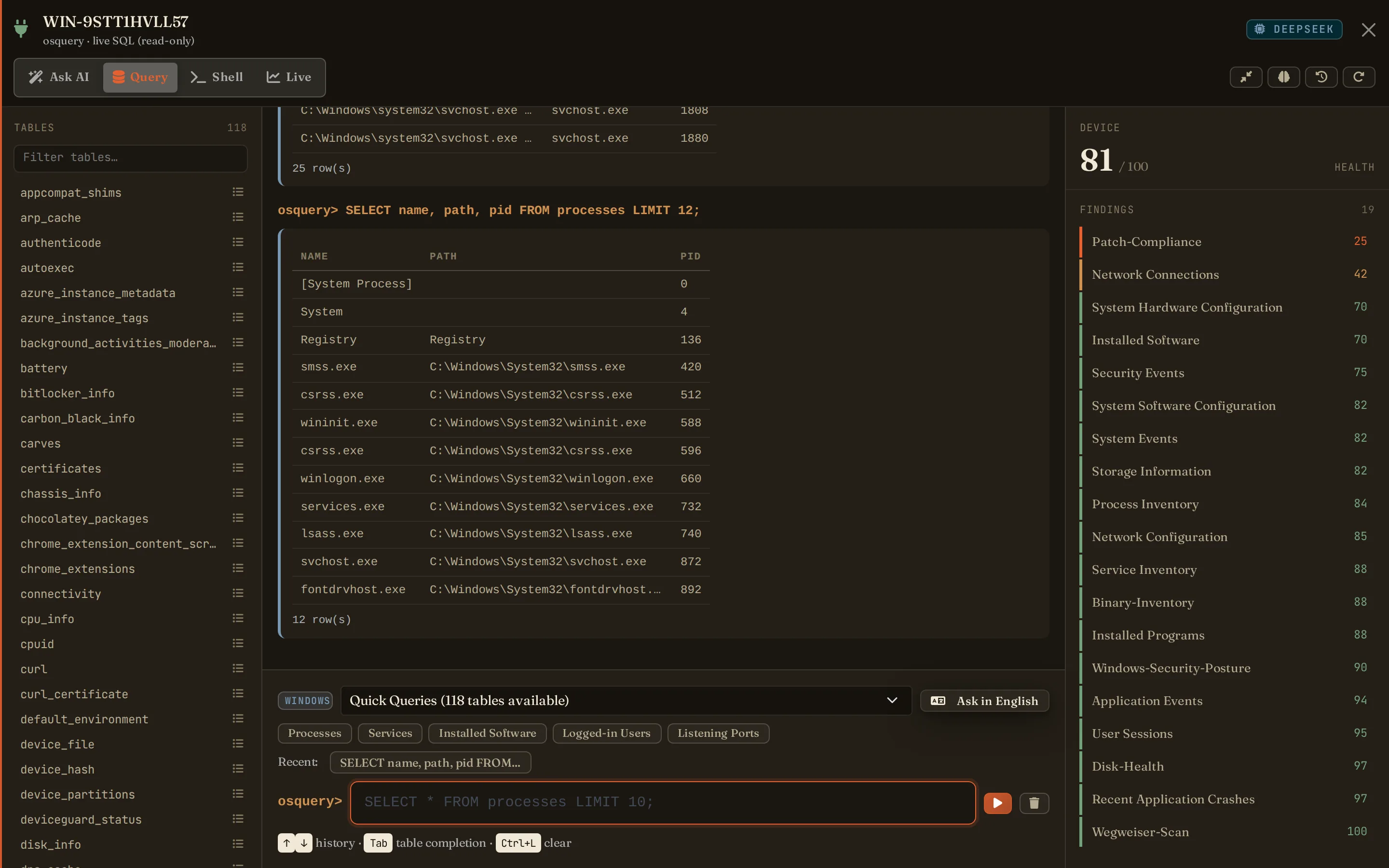Click the osquery SQL input field
This screenshot has width=1389, height=868.
click(663, 802)
